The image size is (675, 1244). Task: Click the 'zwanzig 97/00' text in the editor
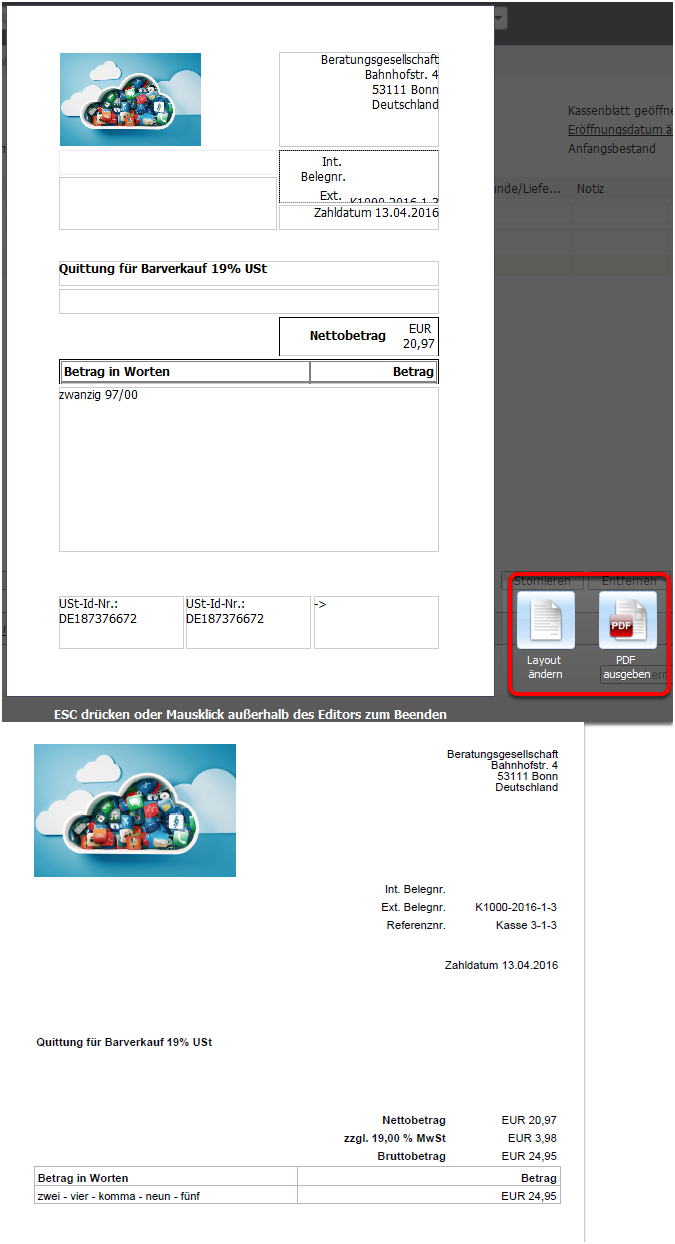click(98, 395)
